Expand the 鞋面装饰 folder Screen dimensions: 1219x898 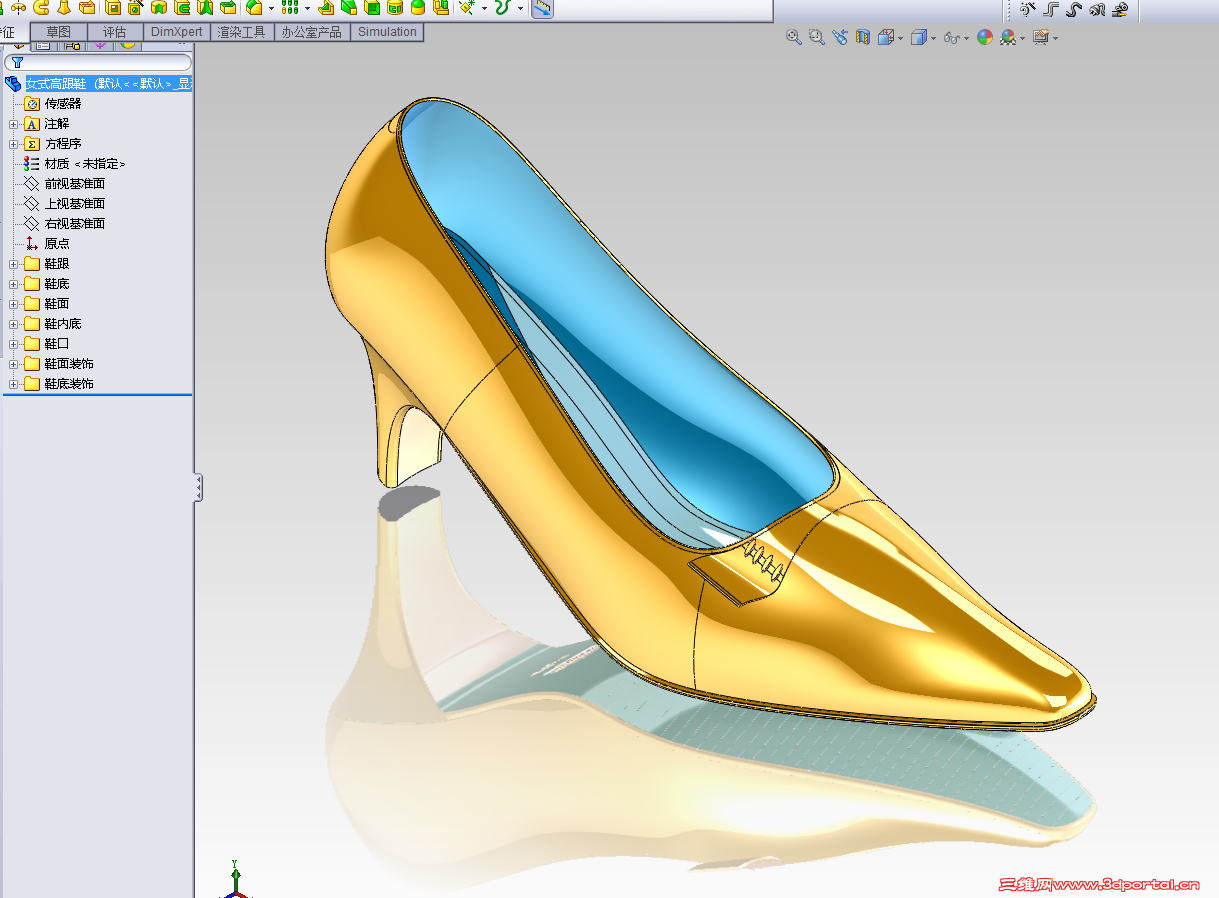pyautogui.click(x=14, y=364)
